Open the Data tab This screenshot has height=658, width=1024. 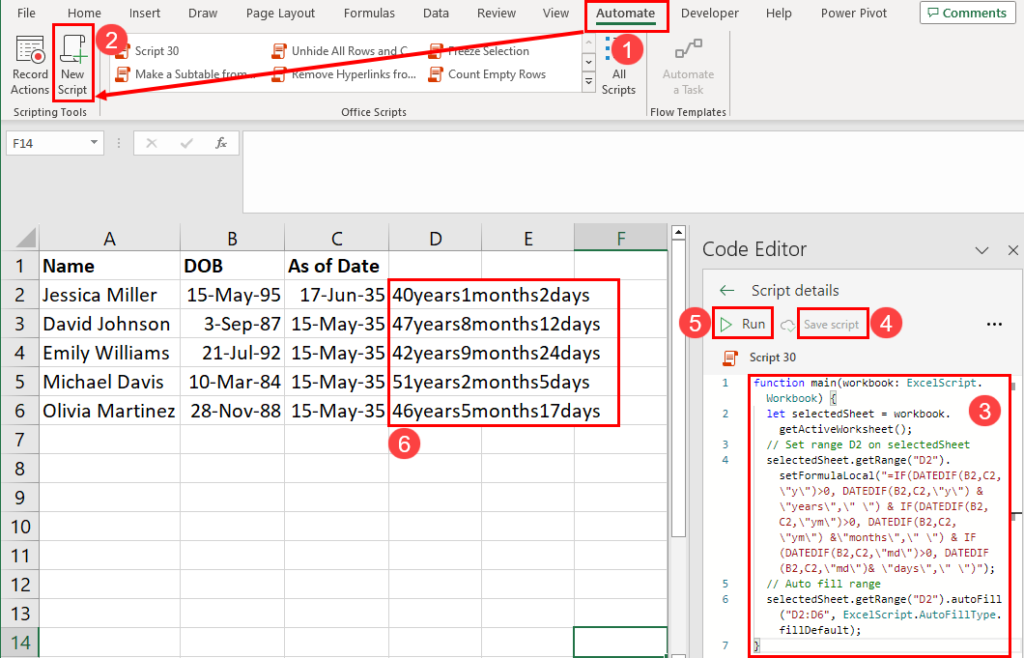pos(436,13)
